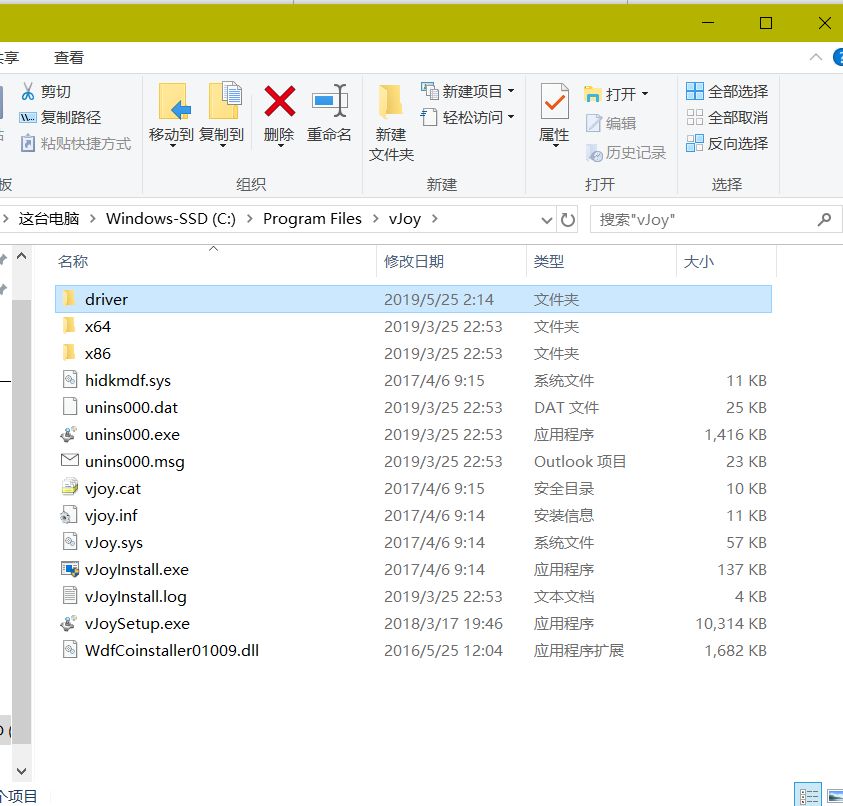Click navigation pane scroll up arrow
843x806 pixels.
(22, 256)
